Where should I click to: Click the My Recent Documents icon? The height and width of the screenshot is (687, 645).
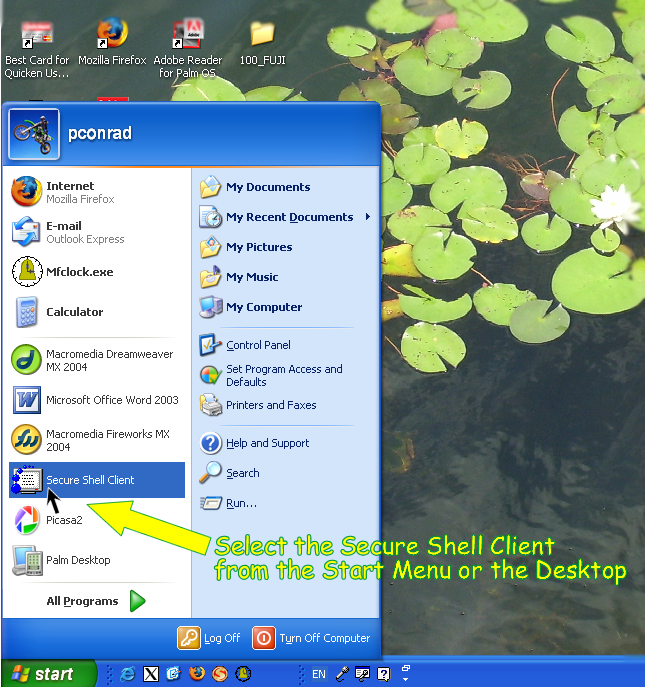pyautogui.click(x=211, y=217)
